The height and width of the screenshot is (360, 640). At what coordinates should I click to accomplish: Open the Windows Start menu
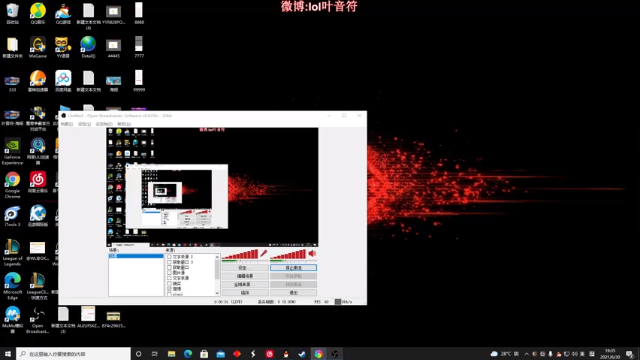click(x=8, y=354)
